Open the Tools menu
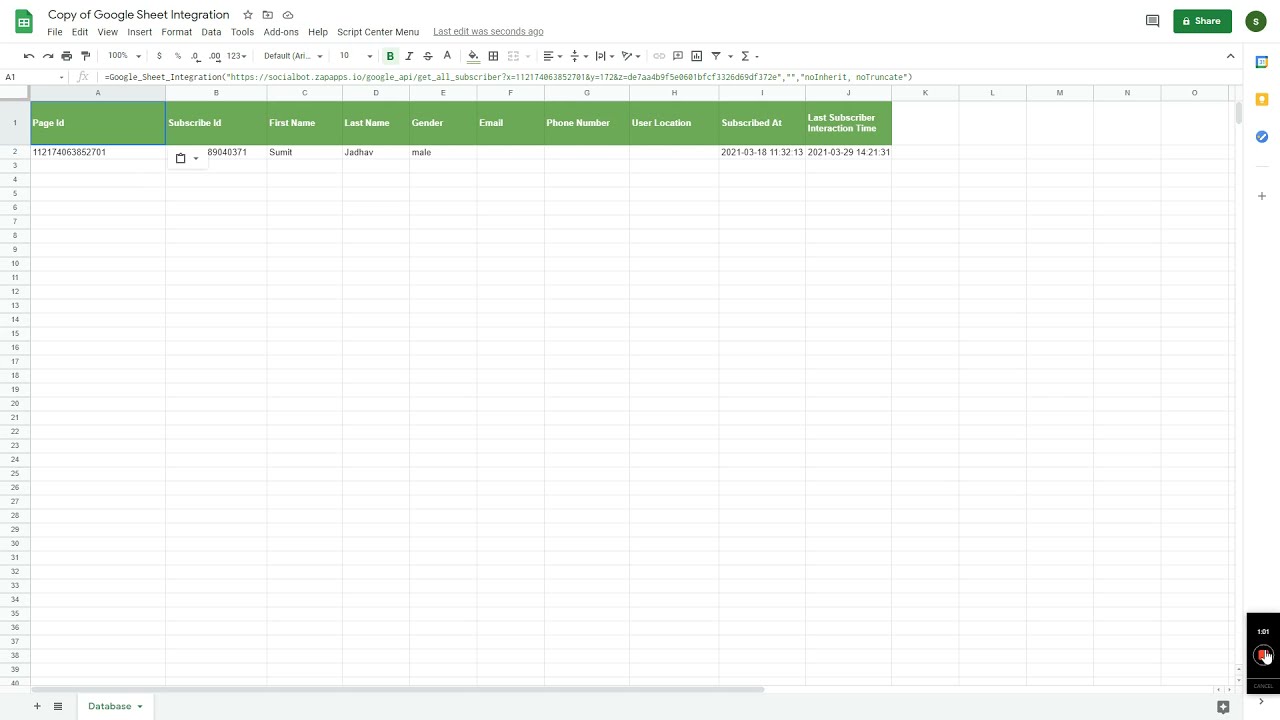The height and width of the screenshot is (720, 1280). pos(242,32)
